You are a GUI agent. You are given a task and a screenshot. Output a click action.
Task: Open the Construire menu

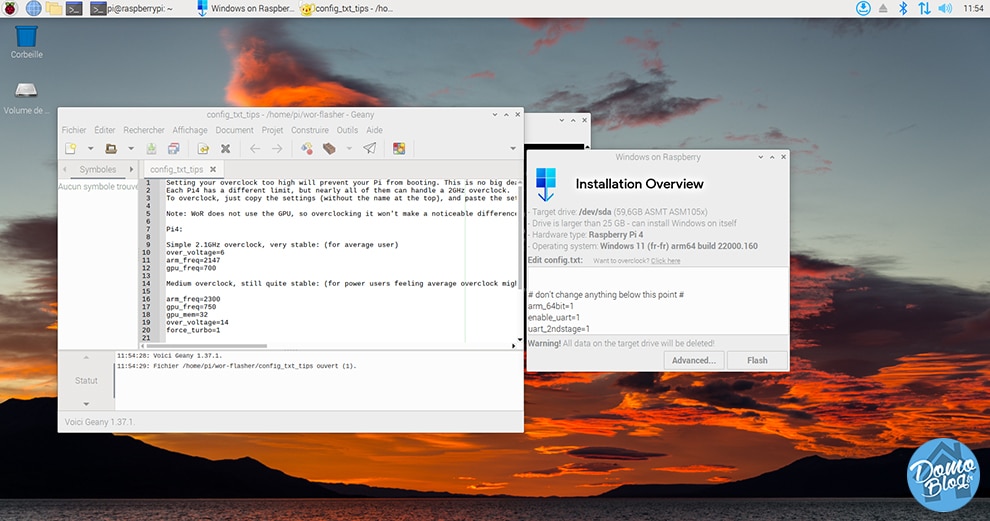tap(309, 130)
